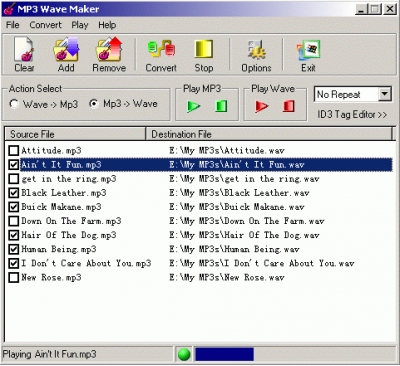The image size is (400, 366).
Task: Stop MP3 playback with green stop button
Action: point(221,106)
